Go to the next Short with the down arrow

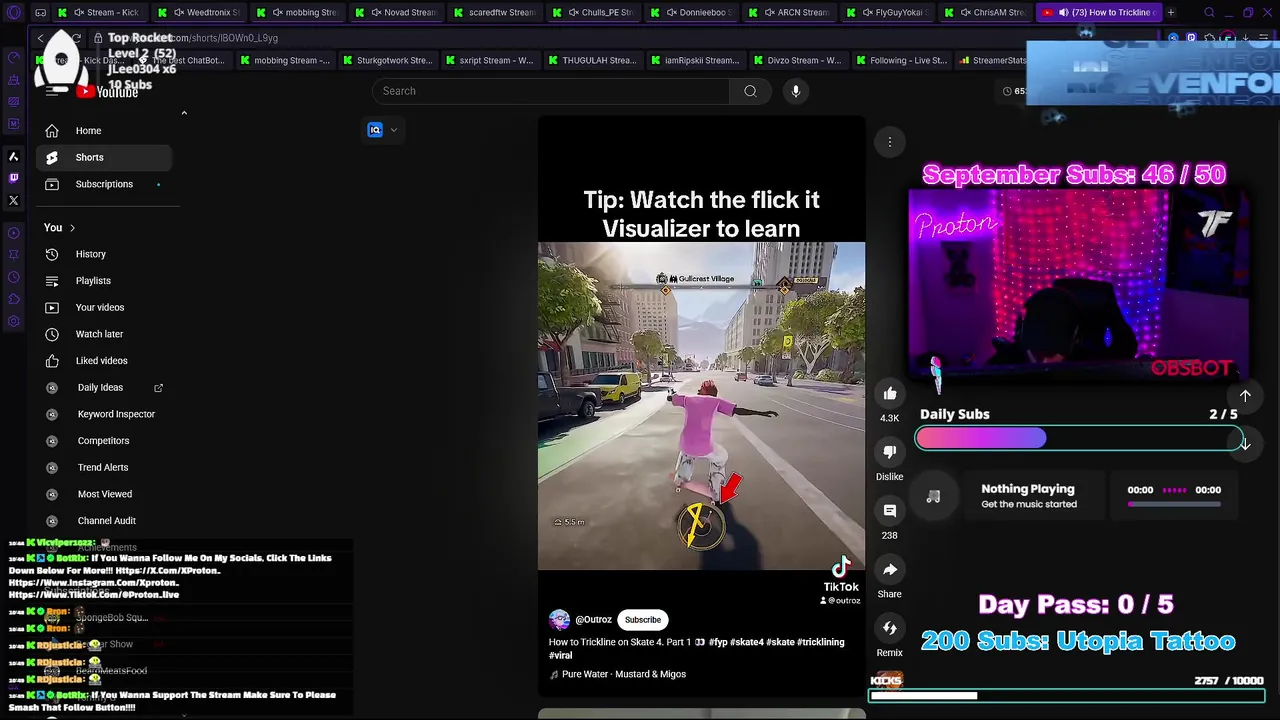tap(1245, 444)
